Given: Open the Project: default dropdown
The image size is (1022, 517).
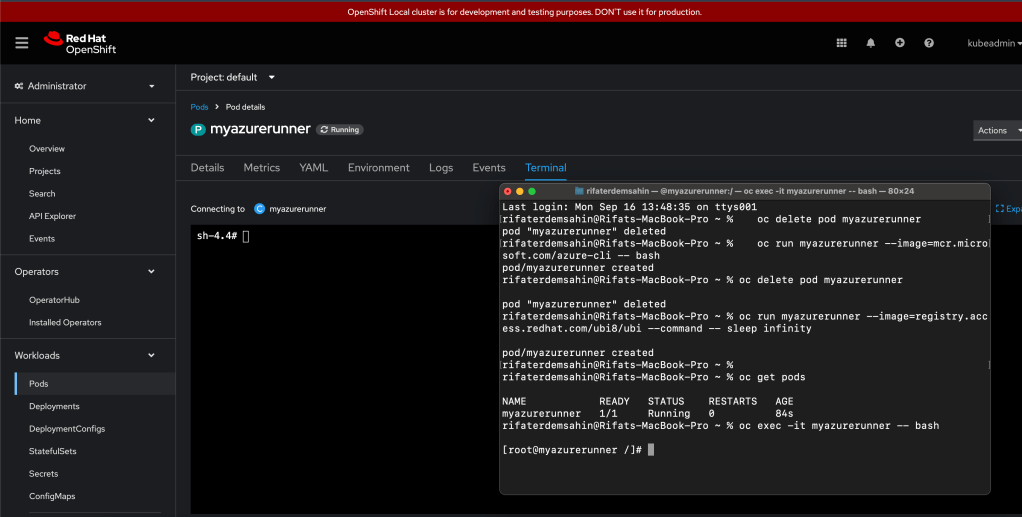Looking at the screenshot, I should click(x=233, y=77).
